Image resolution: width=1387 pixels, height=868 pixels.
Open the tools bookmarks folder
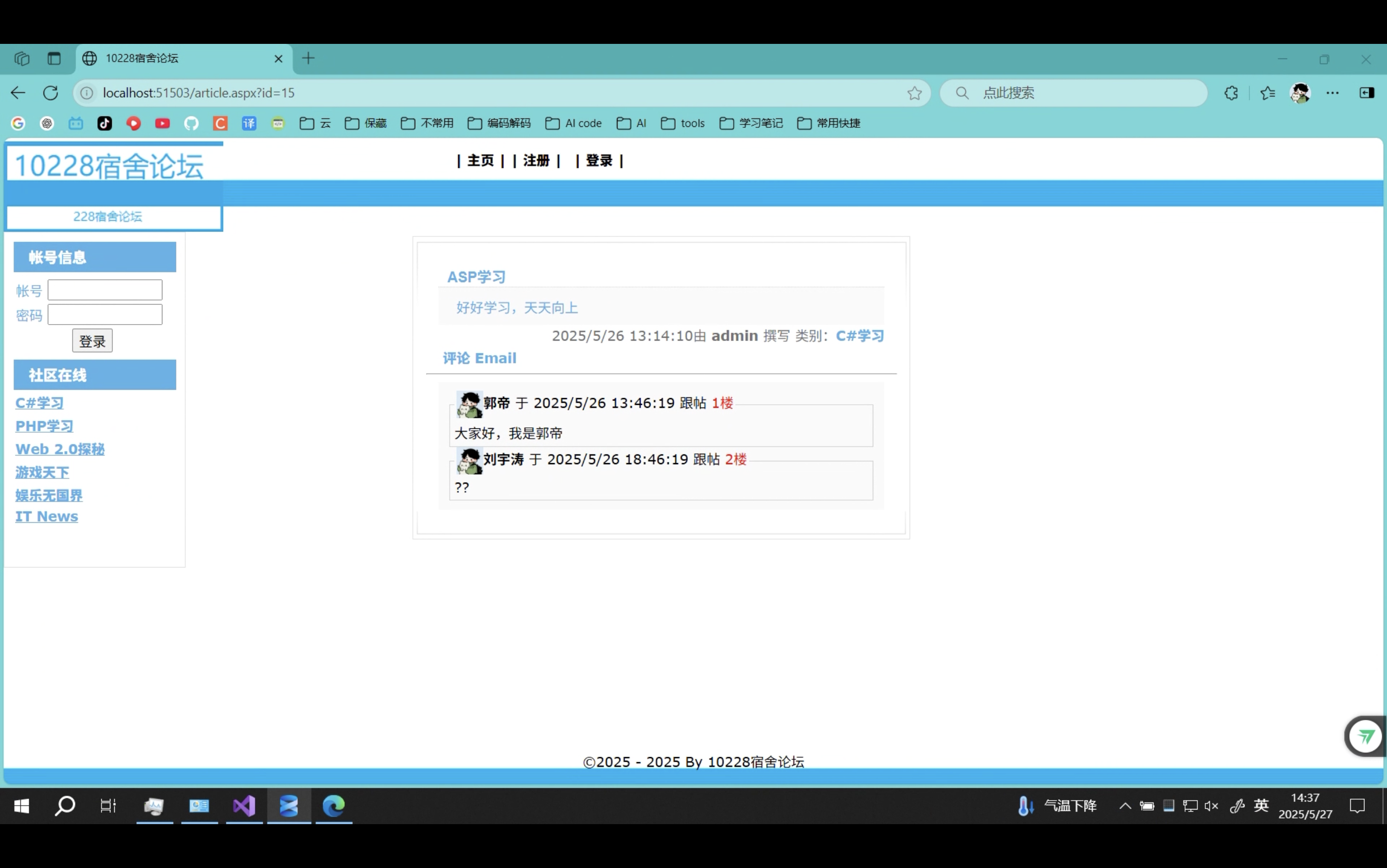[683, 124]
